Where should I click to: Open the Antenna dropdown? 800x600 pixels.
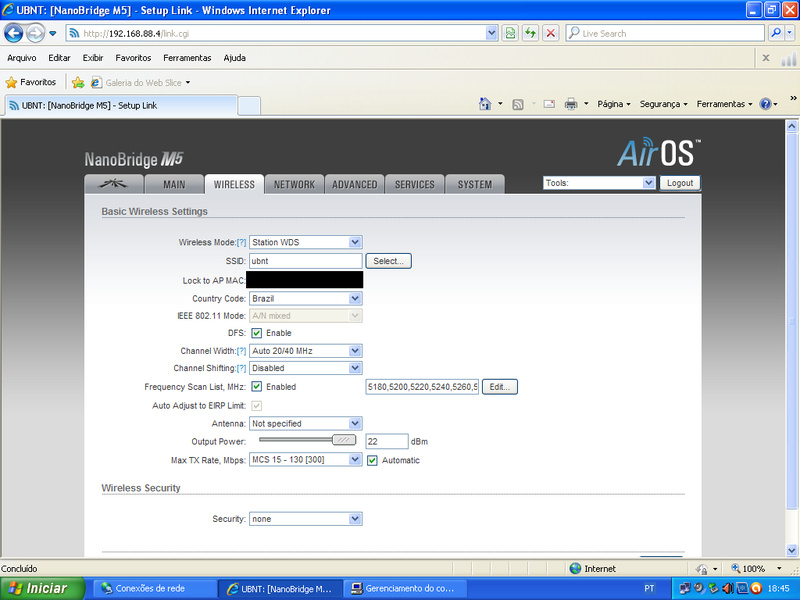click(x=306, y=423)
